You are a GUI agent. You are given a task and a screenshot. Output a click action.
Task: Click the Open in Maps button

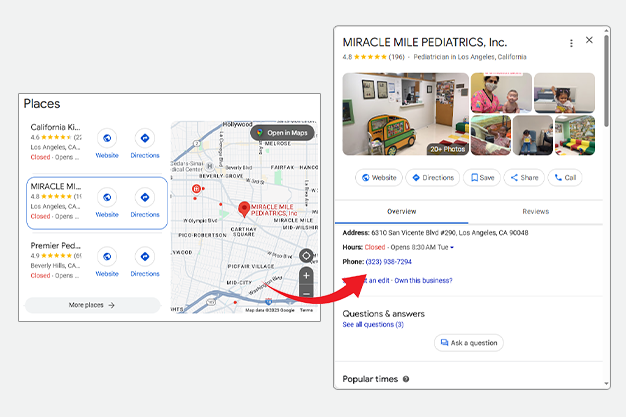282,133
